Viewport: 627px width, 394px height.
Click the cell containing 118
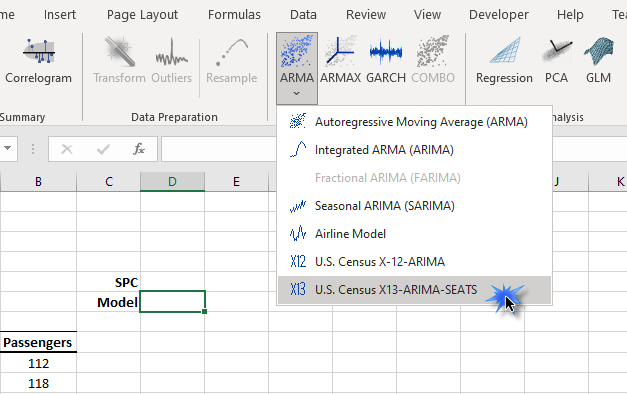click(38, 383)
